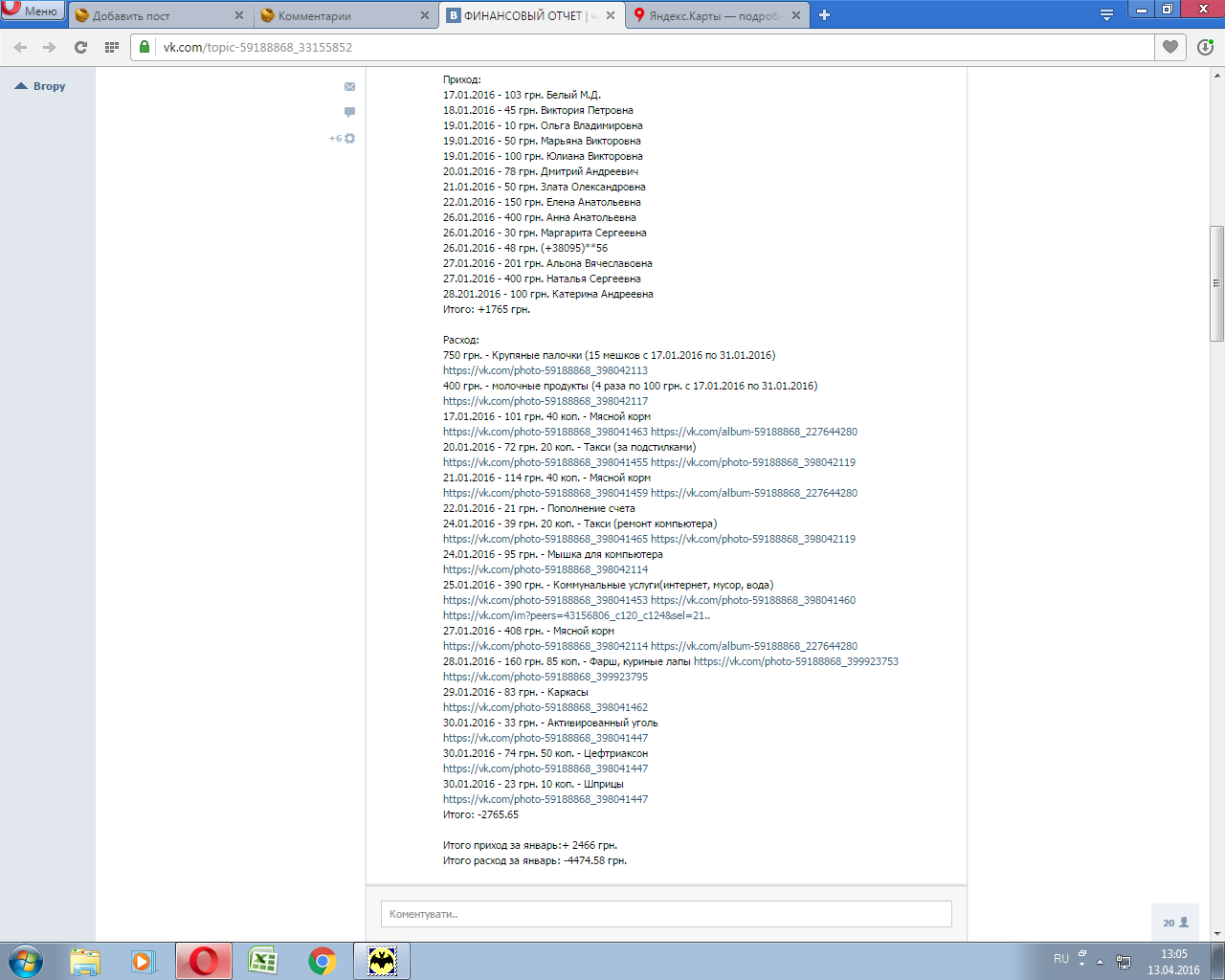This screenshot has width=1225, height=980.
Task: Open photo link ending 398041459
Action: tap(546, 493)
